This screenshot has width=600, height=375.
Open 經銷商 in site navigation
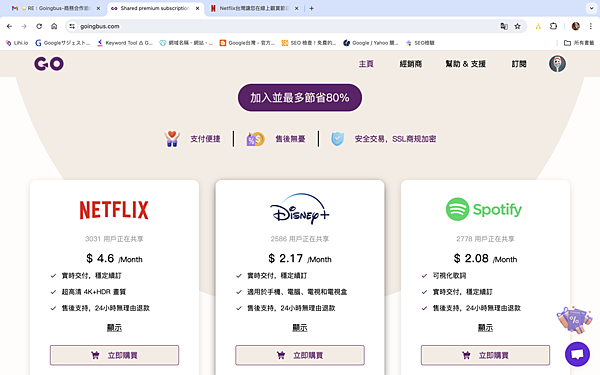pos(411,64)
